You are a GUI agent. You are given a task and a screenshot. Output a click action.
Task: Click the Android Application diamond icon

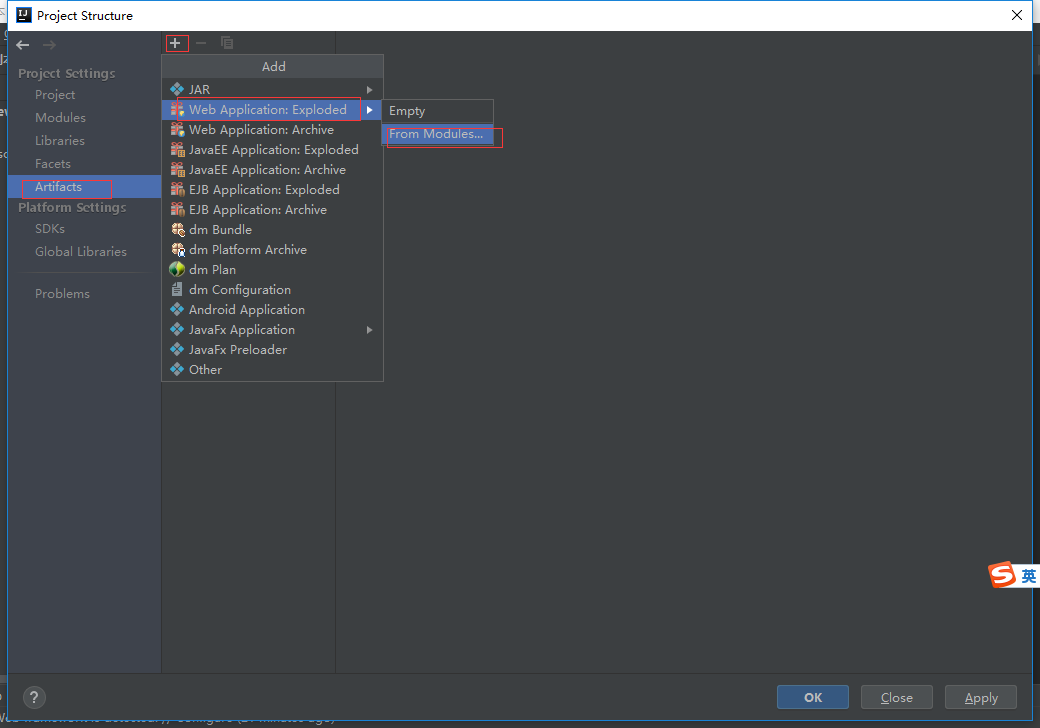click(x=177, y=309)
